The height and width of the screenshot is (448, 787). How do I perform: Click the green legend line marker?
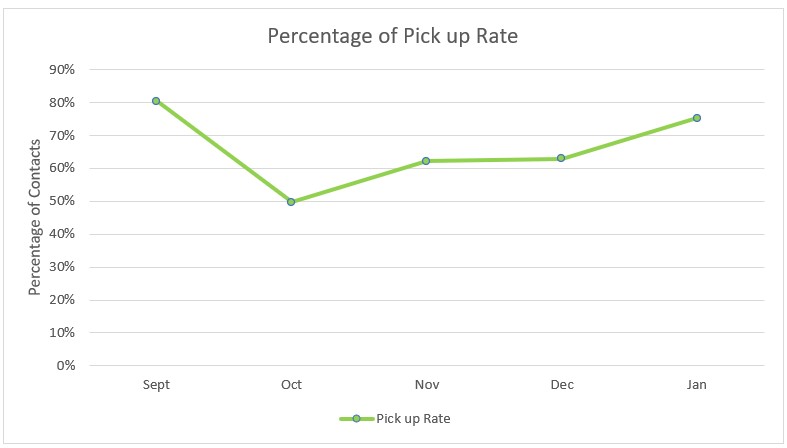[355, 418]
